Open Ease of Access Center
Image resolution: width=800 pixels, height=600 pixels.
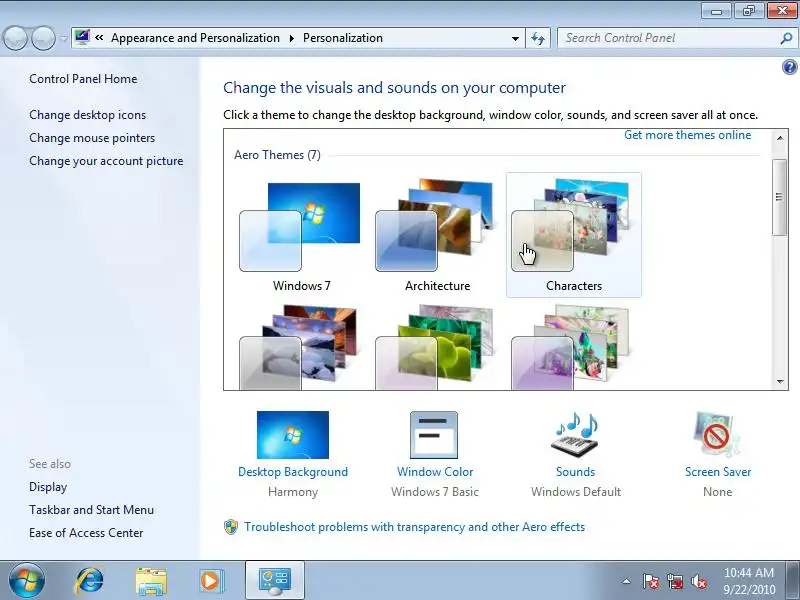click(x=86, y=533)
